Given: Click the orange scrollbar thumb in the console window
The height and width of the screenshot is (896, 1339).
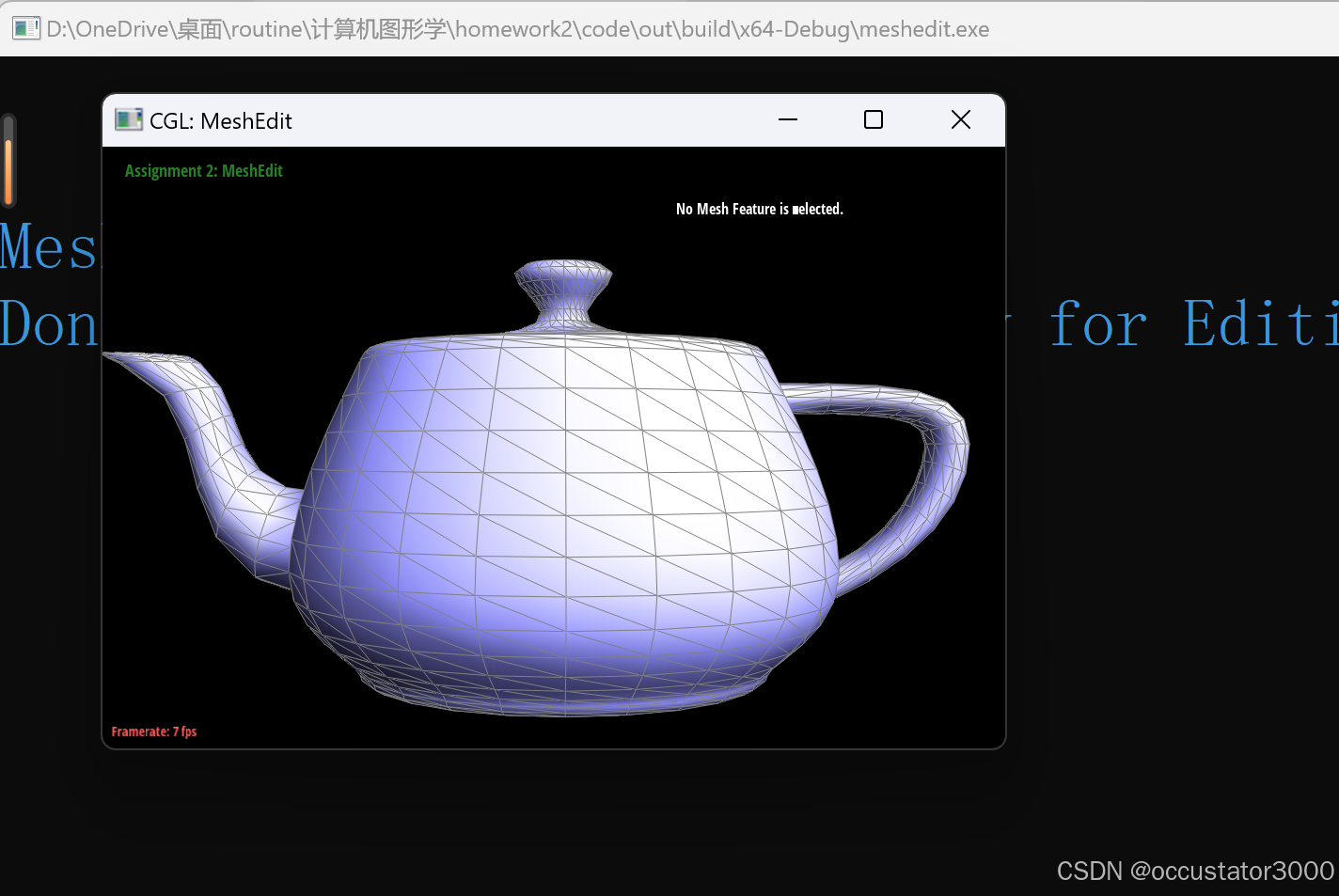Looking at the screenshot, I should click(8, 171).
